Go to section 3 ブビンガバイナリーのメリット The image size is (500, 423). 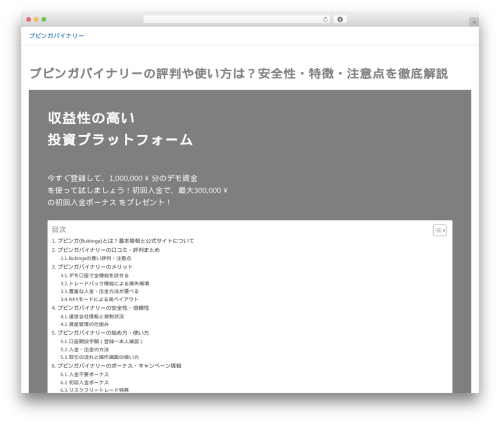92,267
